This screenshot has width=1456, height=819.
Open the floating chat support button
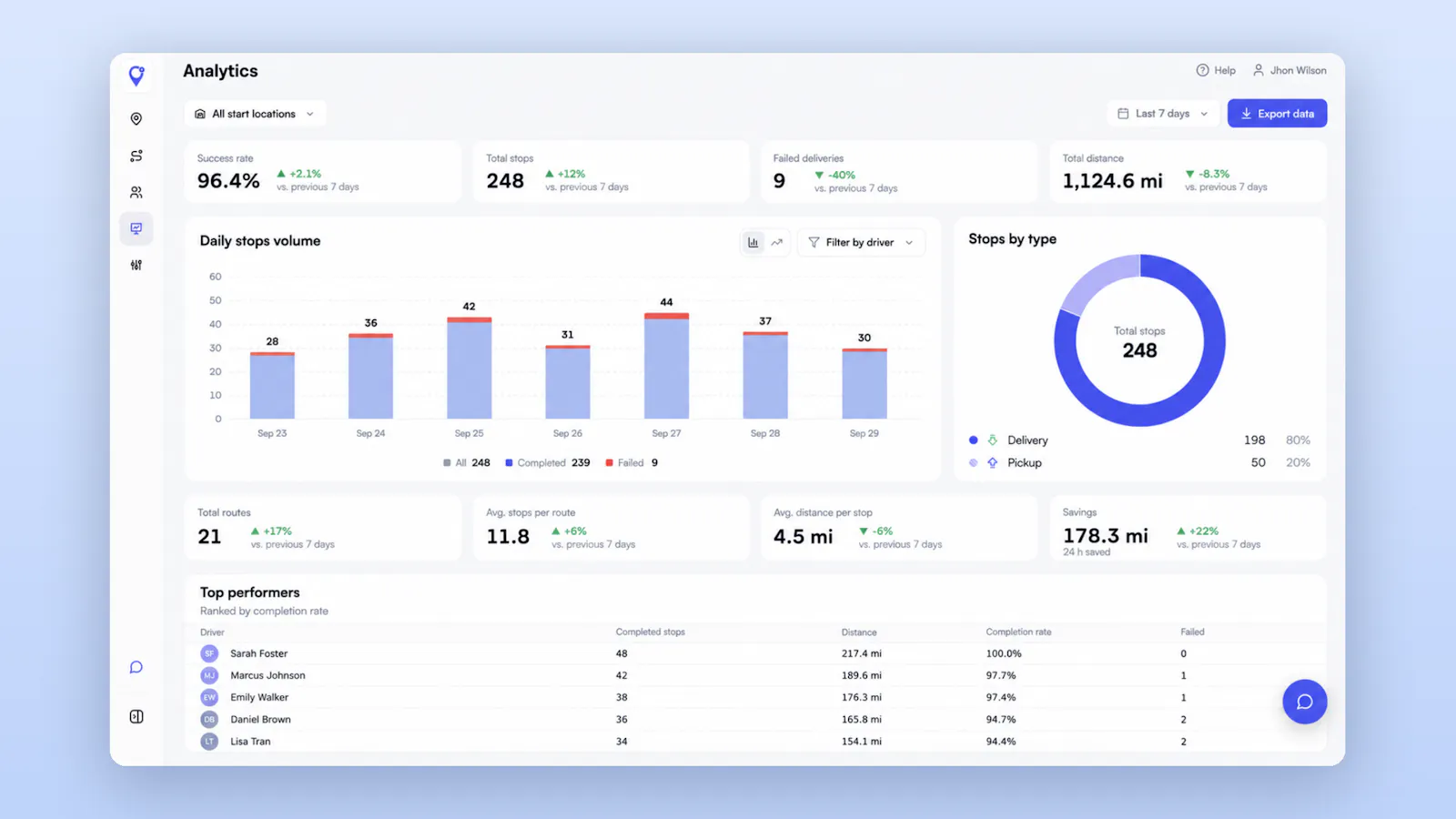(1304, 702)
